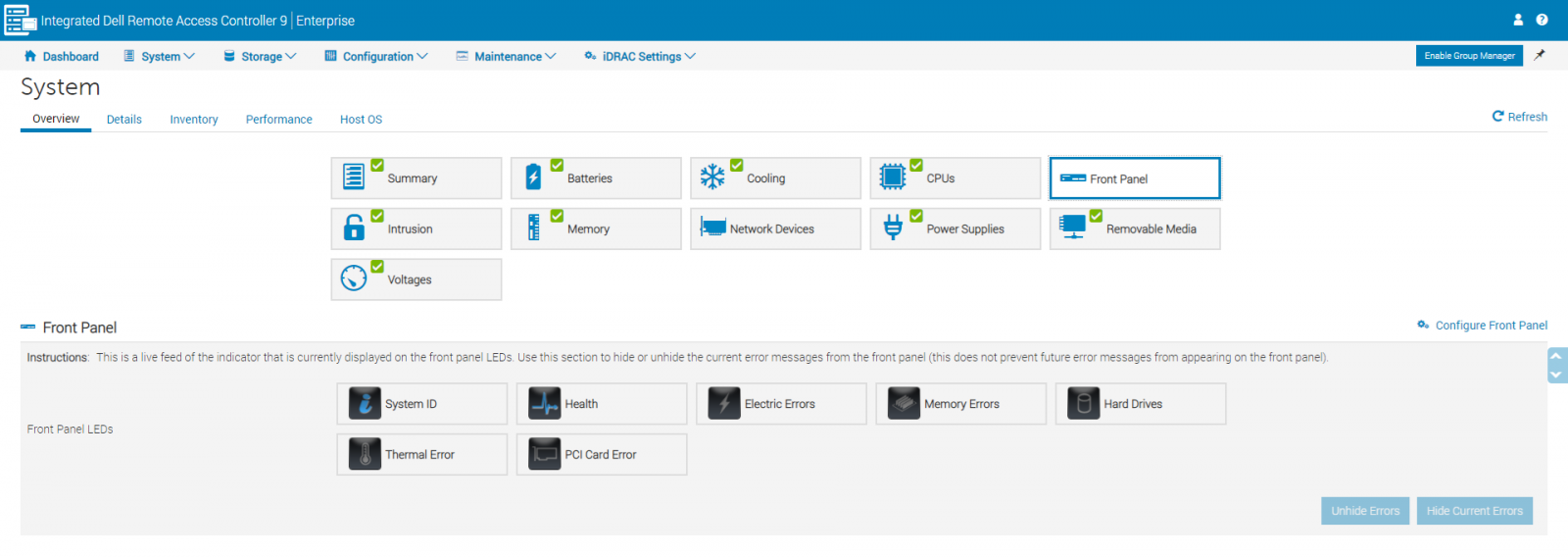
Task: Click the Removable Media monitor icon
Action: click(x=1073, y=228)
